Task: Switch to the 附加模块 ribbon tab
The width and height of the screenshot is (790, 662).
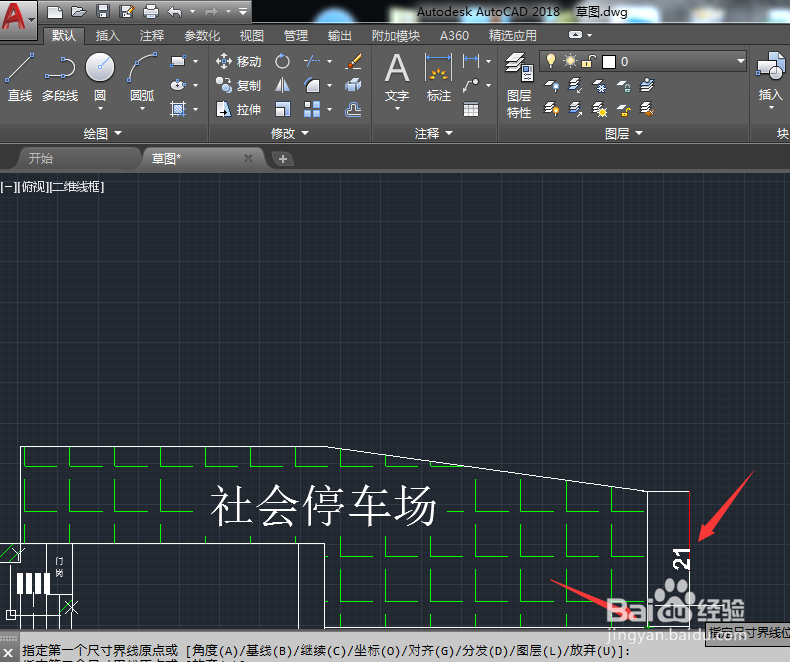Action: (x=396, y=36)
